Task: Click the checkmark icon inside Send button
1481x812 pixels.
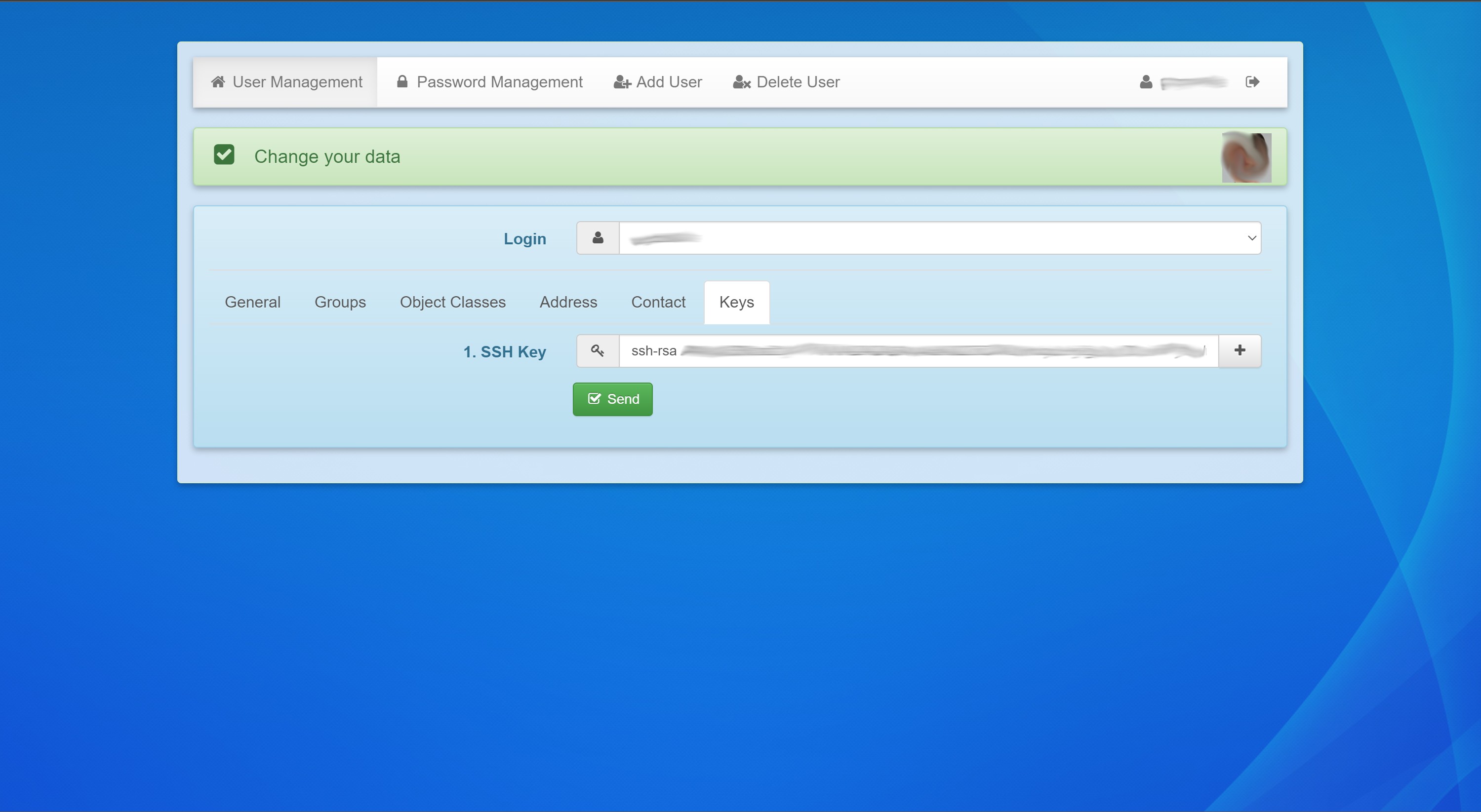Action: pos(595,398)
